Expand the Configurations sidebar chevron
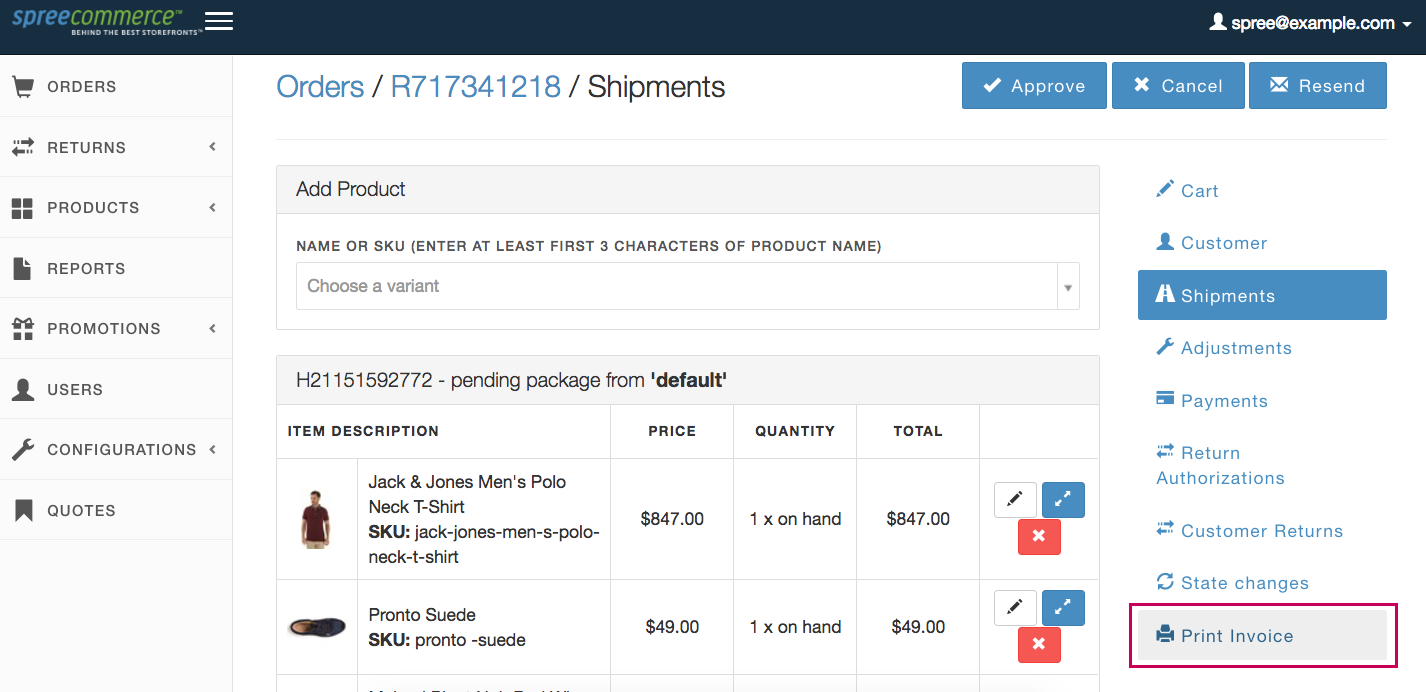Image resolution: width=1426 pixels, height=692 pixels. pyautogui.click(x=212, y=450)
